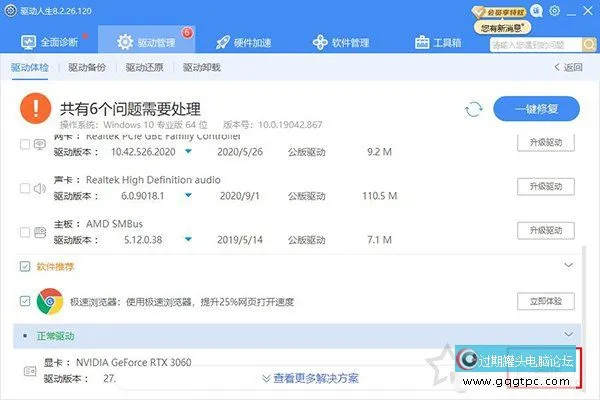Screen dimensions: 600x400
Task: Click 升级驱动 for AMD SMBus
Action: coord(546,230)
